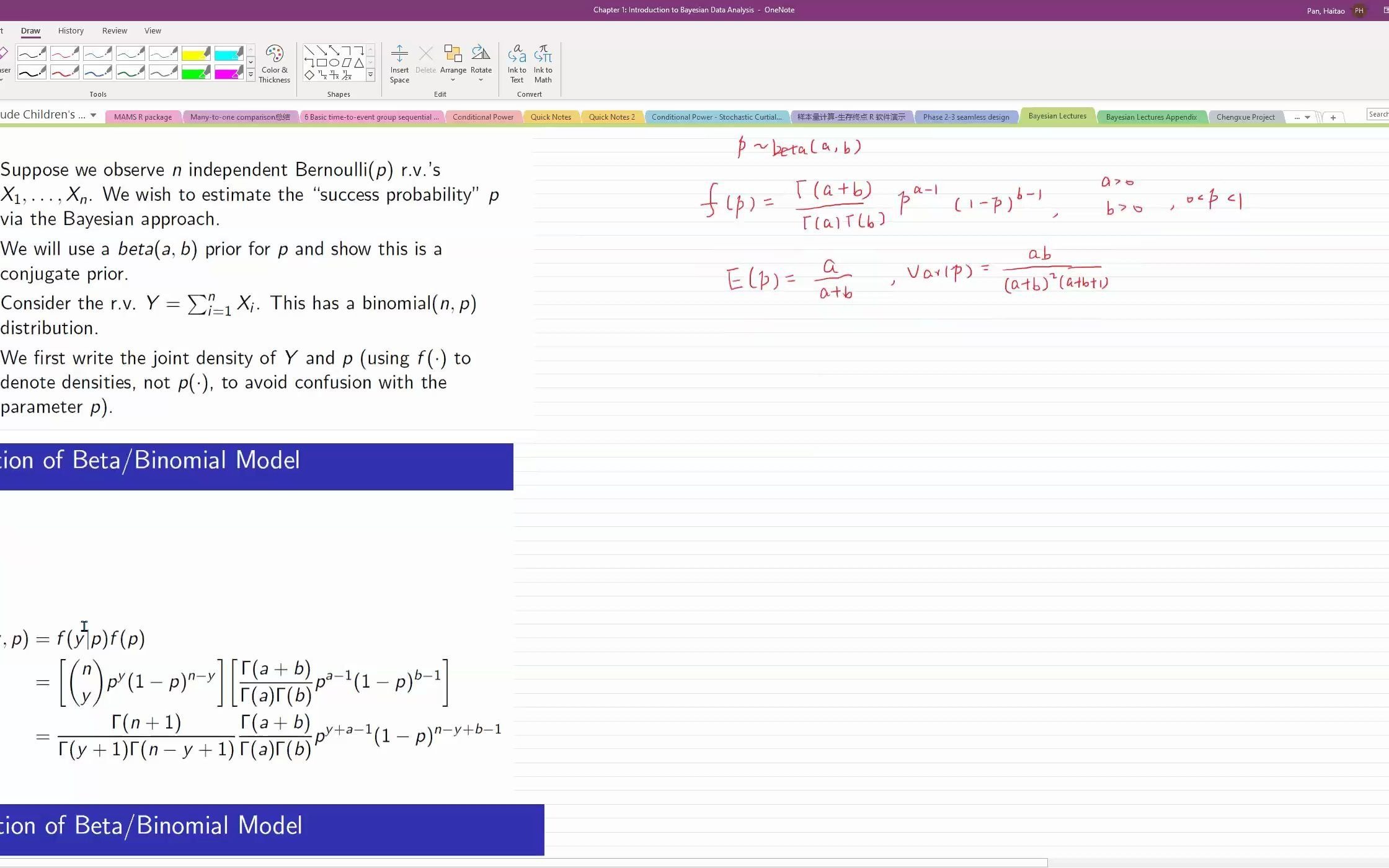This screenshot has height=868, width=1389.
Task: Select the Bayesian Lectures tab
Action: [x=1058, y=116]
